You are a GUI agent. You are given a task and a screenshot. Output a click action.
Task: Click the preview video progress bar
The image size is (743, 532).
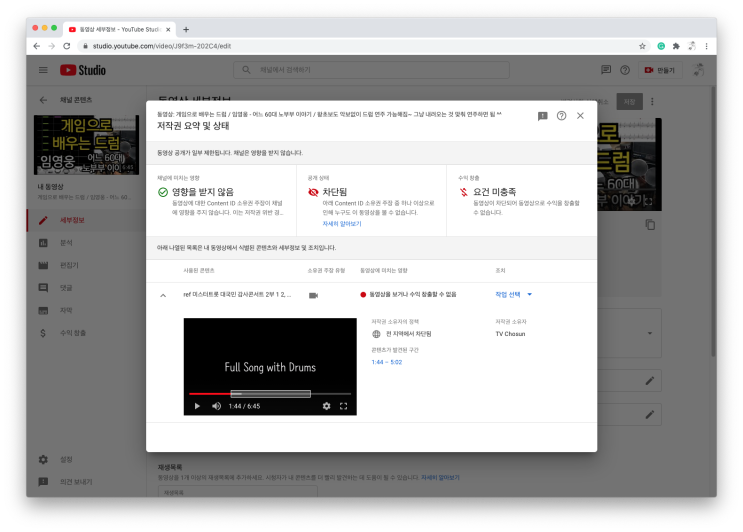pos(270,394)
